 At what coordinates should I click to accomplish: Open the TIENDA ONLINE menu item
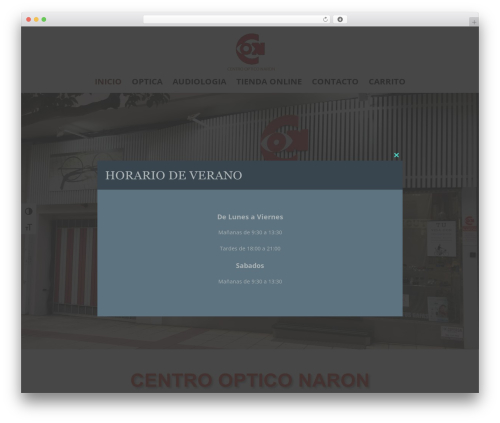click(269, 81)
